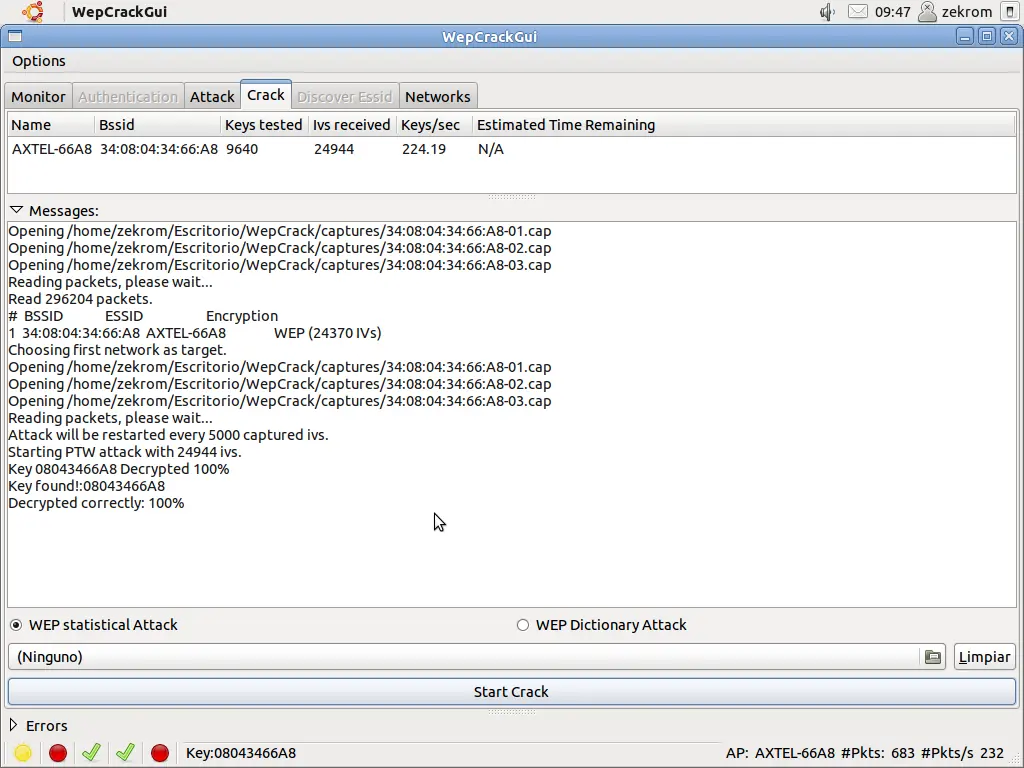This screenshot has height=768, width=1024.
Task: Click the disabled Authentication tab
Action: [x=128, y=97]
